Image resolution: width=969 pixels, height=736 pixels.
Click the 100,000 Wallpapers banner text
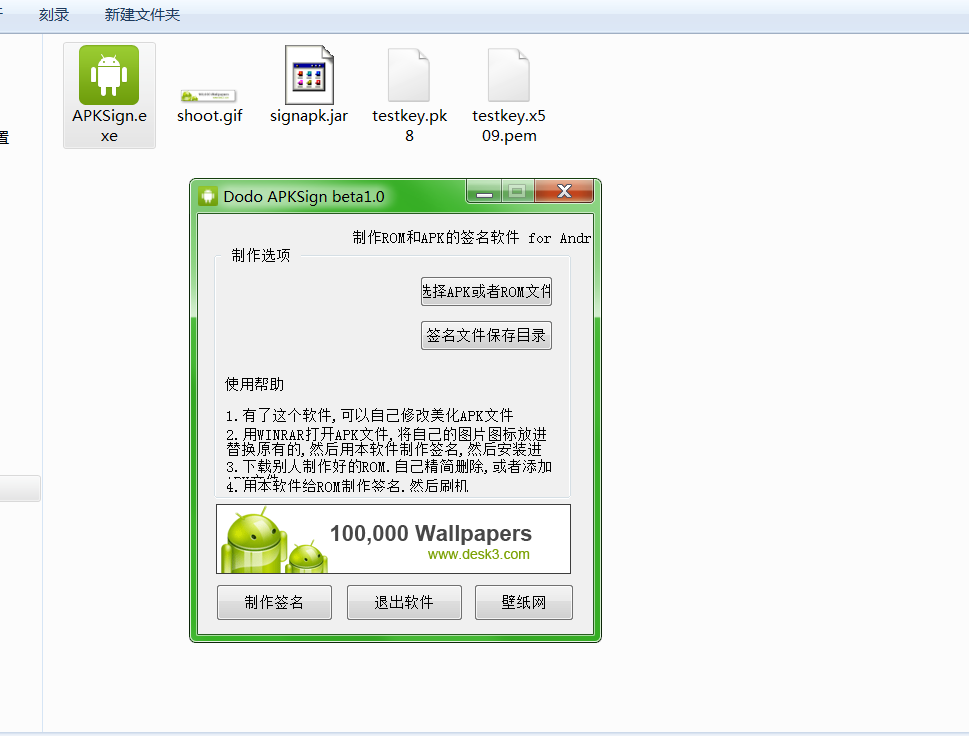point(431,534)
